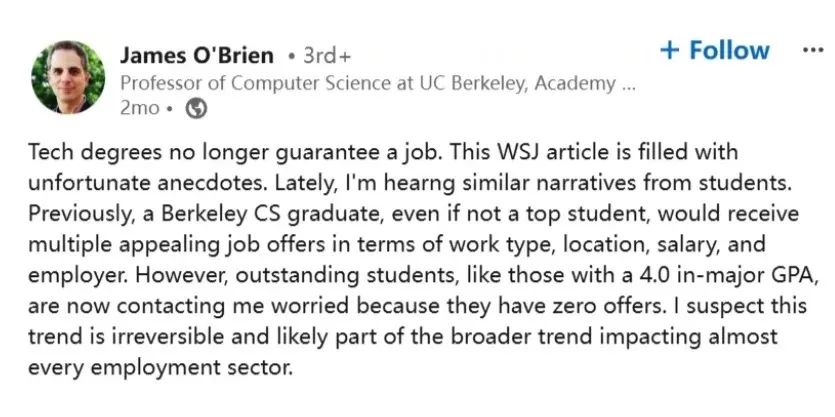Click the 'Berkeley CS graduate' text line
The width and height of the screenshot is (835, 417).
click(x=413, y=214)
